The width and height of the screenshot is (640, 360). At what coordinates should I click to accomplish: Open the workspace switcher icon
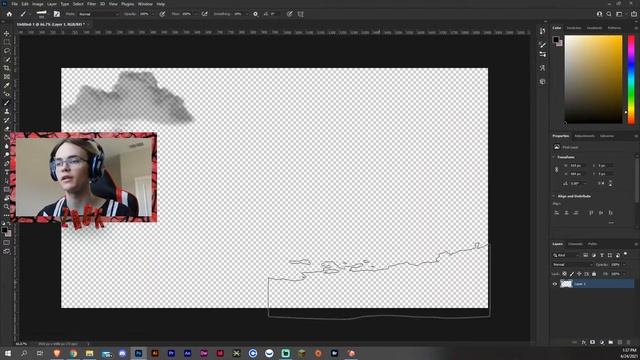(x=619, y=14)
